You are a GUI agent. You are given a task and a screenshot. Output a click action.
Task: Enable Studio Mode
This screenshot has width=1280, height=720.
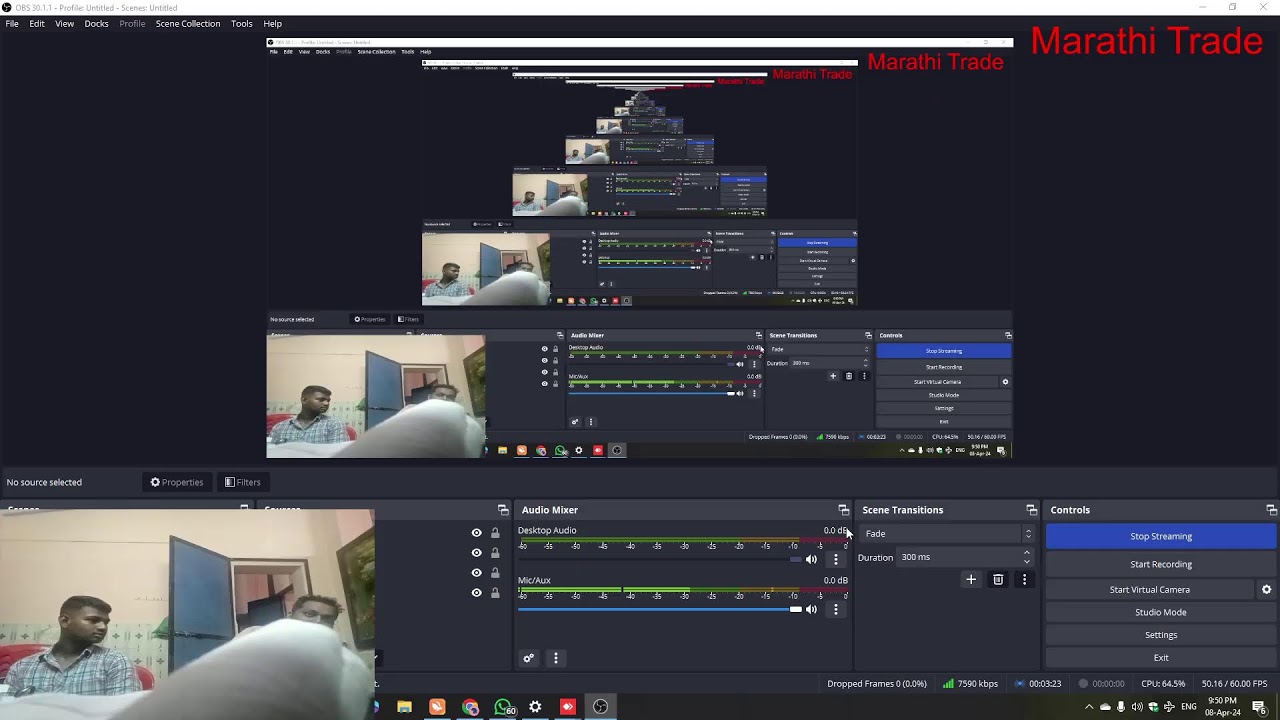pos(1161,612)
